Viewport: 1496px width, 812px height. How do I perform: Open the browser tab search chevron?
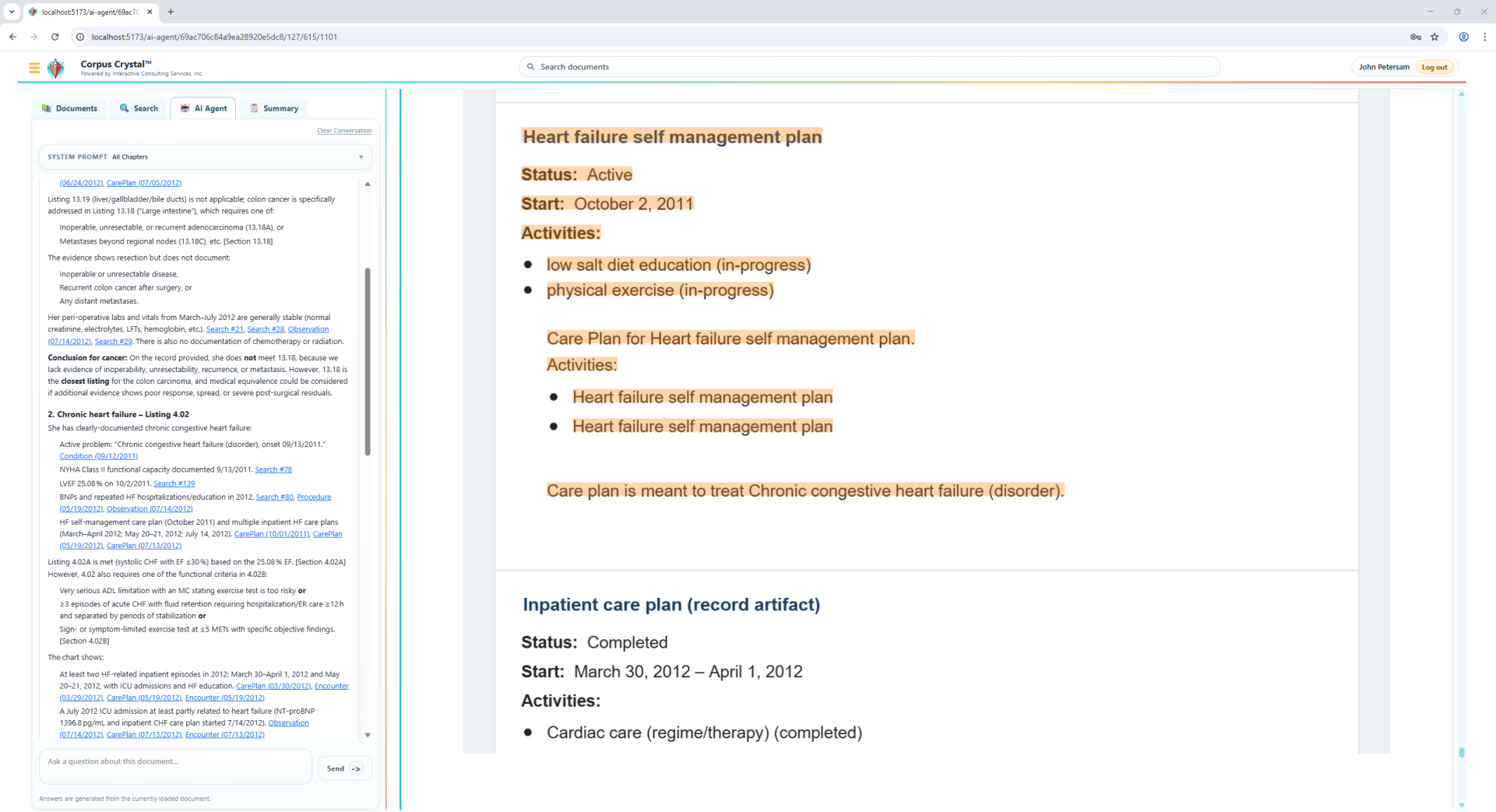click(12, 12)
